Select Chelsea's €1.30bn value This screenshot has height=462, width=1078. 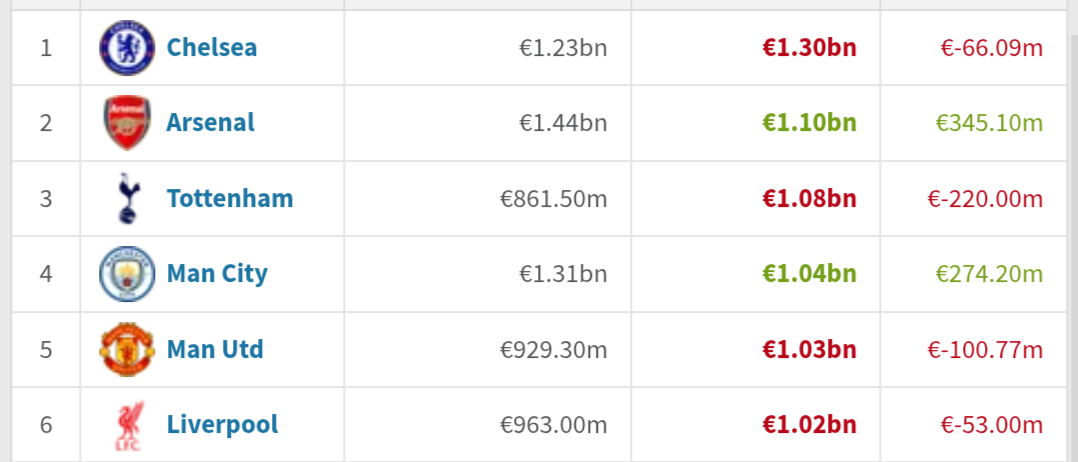(x=809, y=48)
